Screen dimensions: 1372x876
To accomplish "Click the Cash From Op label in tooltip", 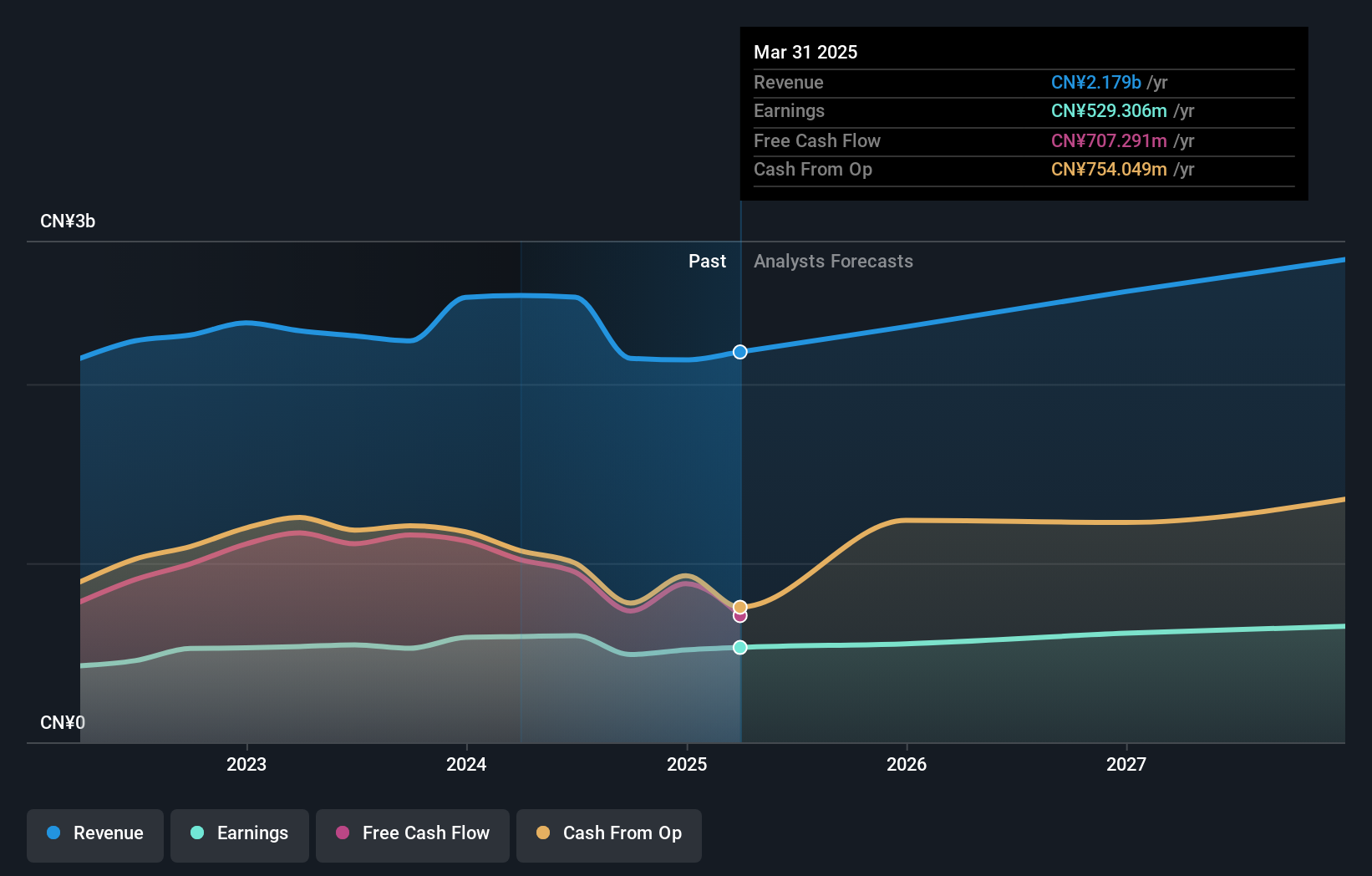I will coord(813,169).
